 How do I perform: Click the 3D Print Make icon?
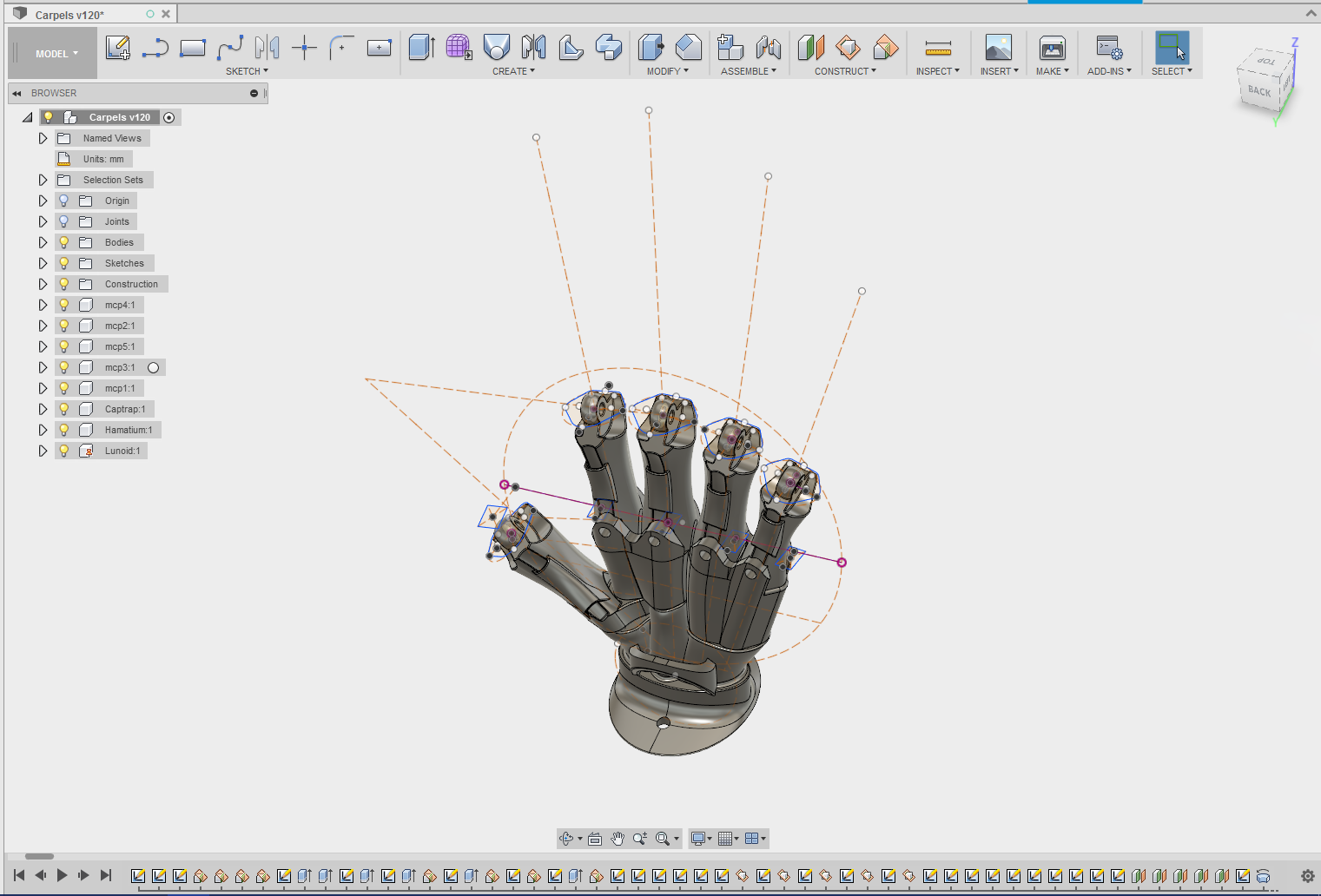(1052, 48)
